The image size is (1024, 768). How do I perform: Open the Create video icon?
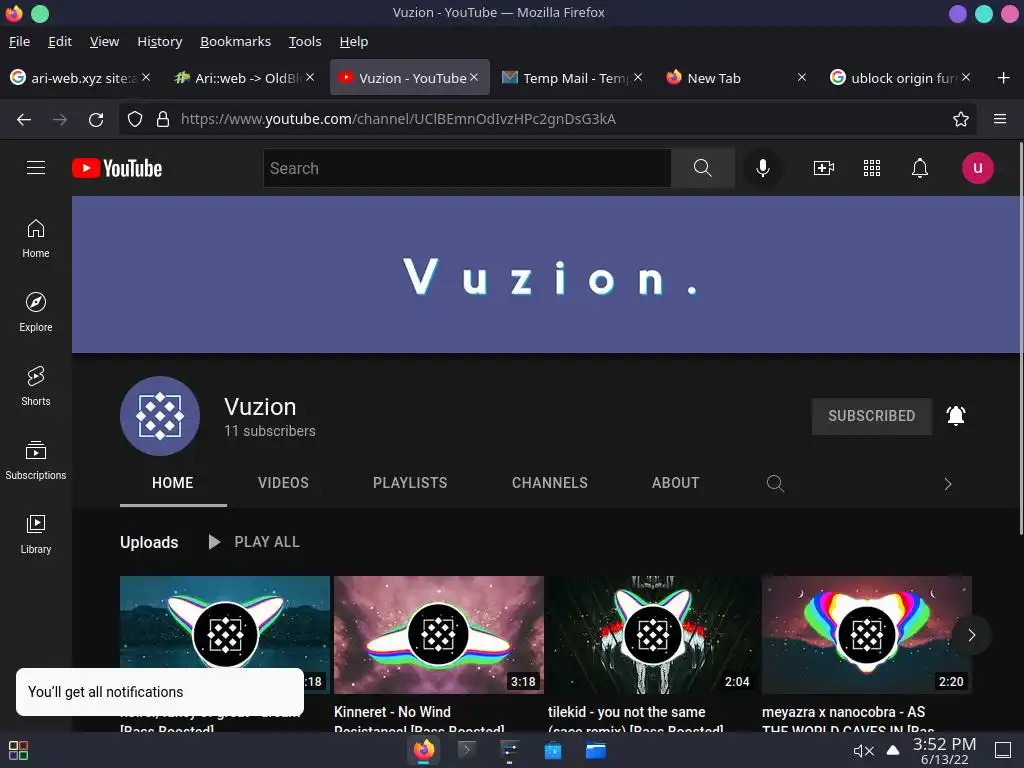click(824, 168)
